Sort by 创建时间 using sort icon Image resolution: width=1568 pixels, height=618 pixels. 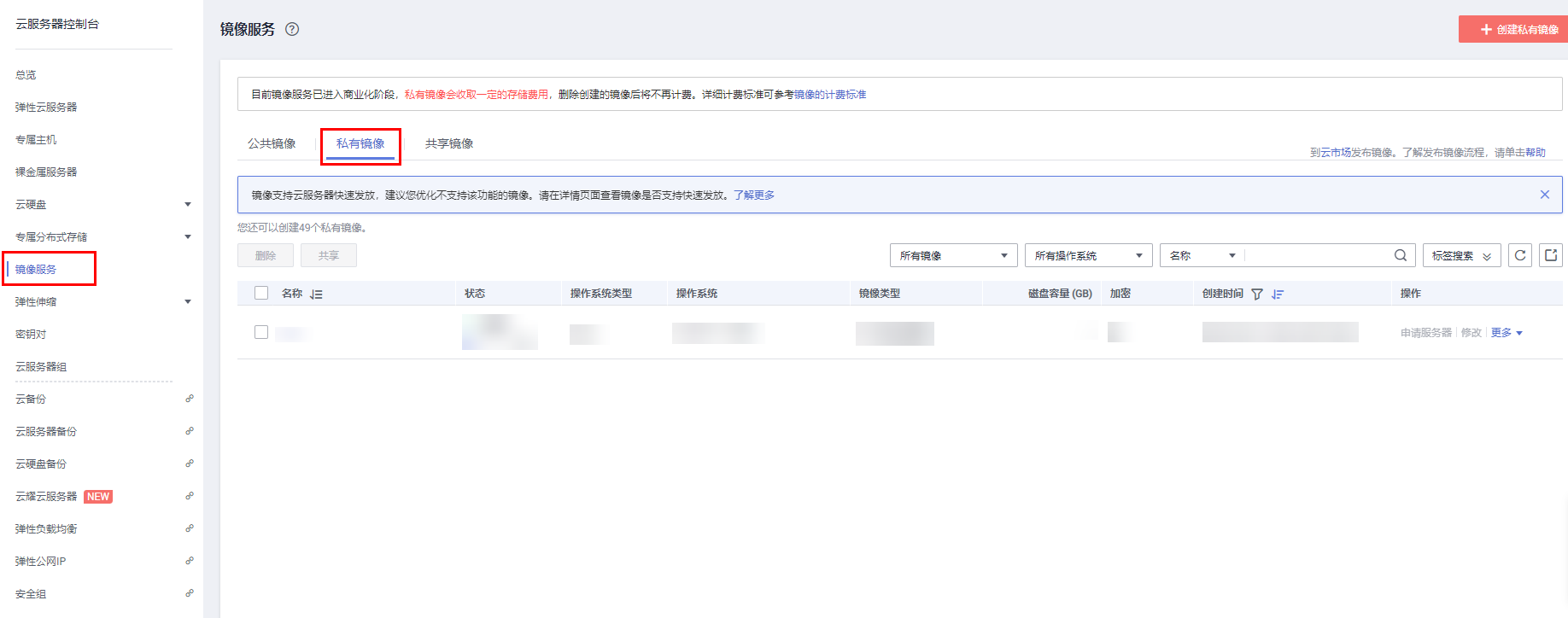pyautogui.click(x=1278, y=294)
